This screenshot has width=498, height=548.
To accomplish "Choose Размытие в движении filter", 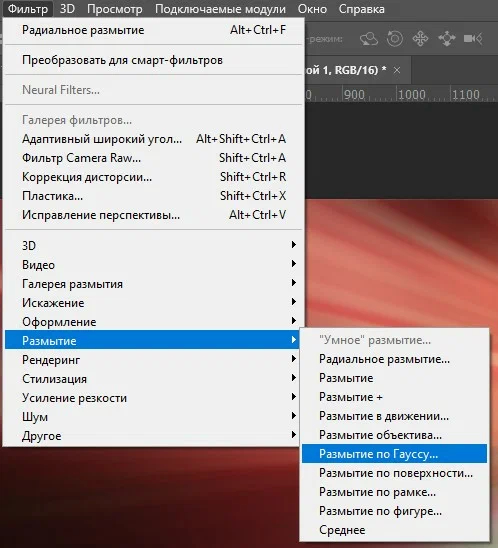I will (x=394, y=416).
